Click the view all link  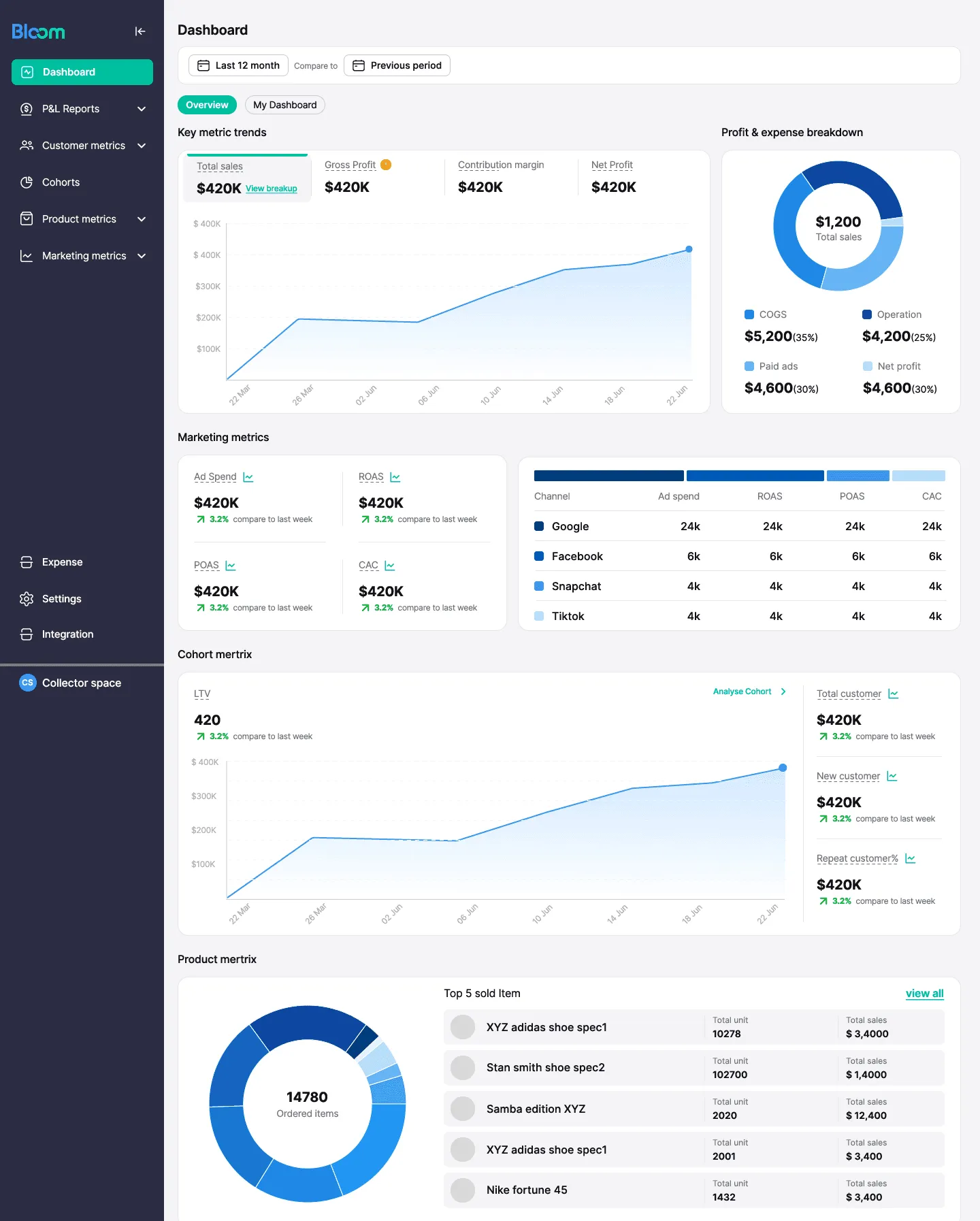pyautogui.click(x=925, y=994)
